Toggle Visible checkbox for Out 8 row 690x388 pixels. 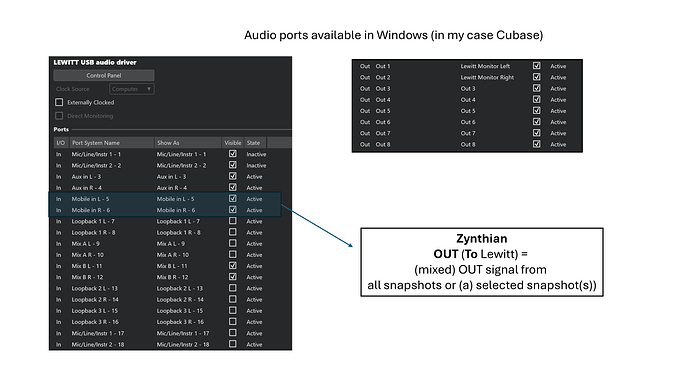[x=536, y=144]
